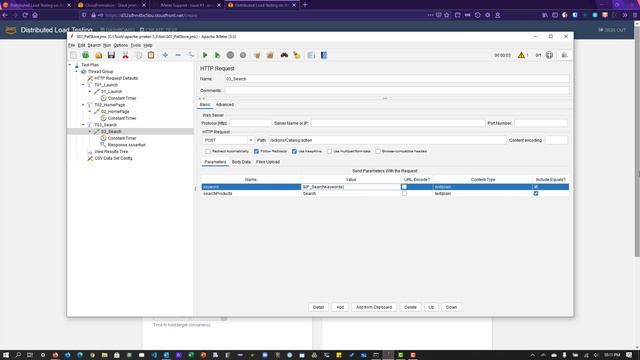Toggle URL Encode for searchProducts row
640x360 pixels.
[x=404, y=193]
